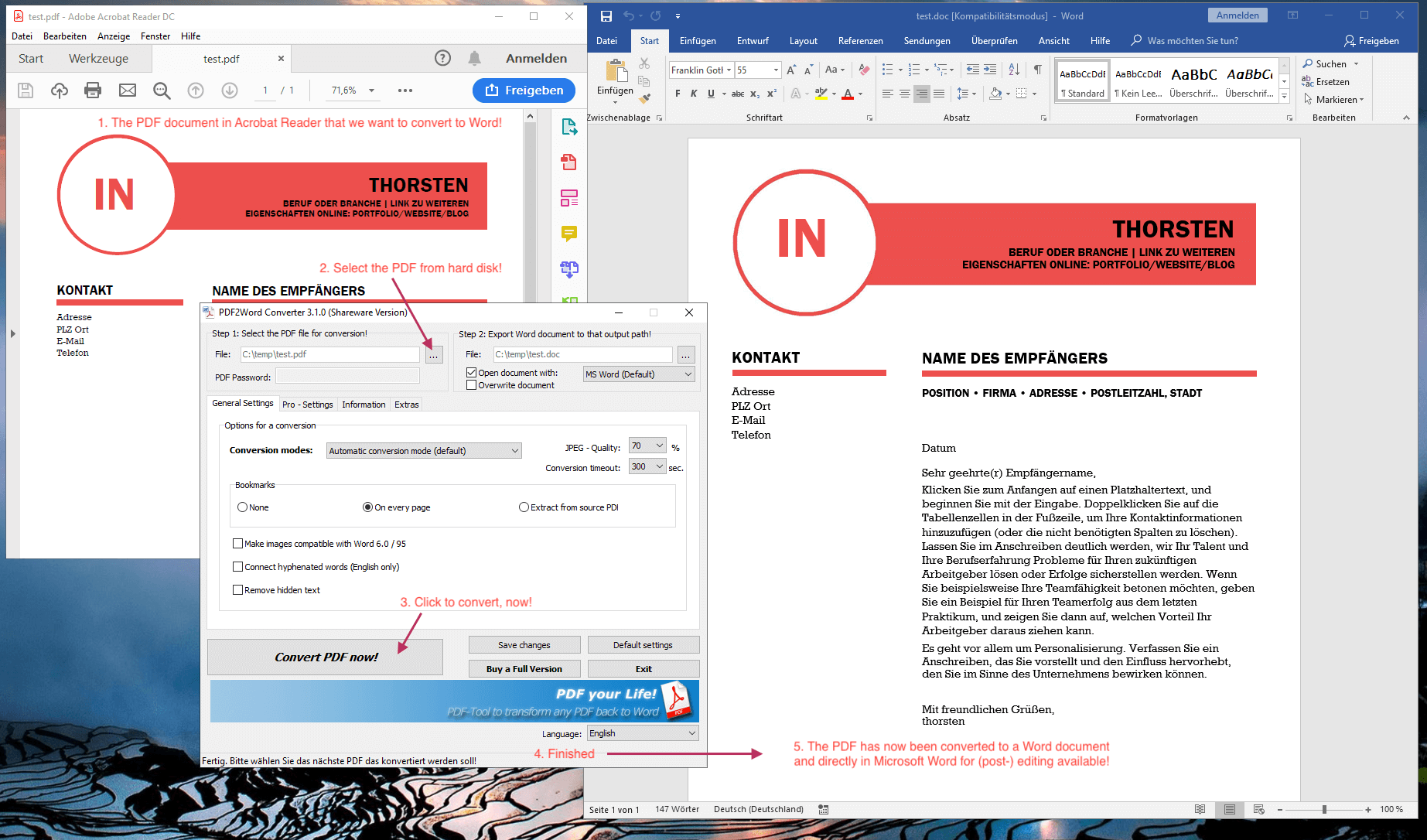
Task: Select the None bookmarks radio button
Action: (x=242, y=507)
